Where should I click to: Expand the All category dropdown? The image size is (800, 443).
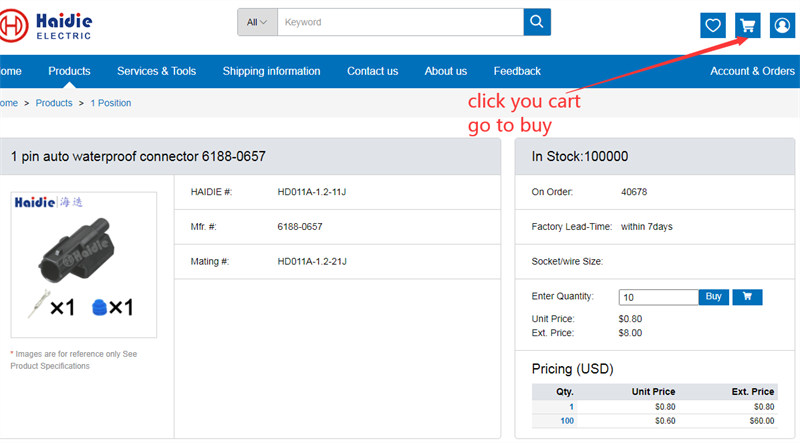[257, 22]
